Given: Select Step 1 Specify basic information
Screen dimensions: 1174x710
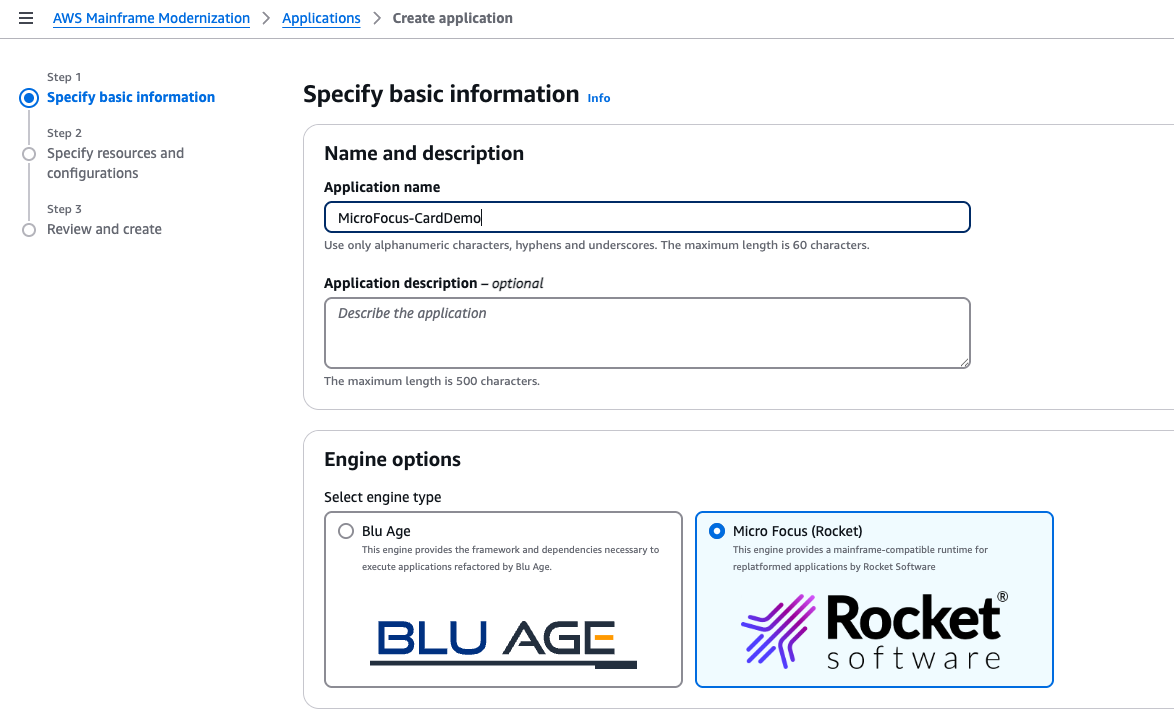Looking at the screenshot, I should click(x=131, y=97).
